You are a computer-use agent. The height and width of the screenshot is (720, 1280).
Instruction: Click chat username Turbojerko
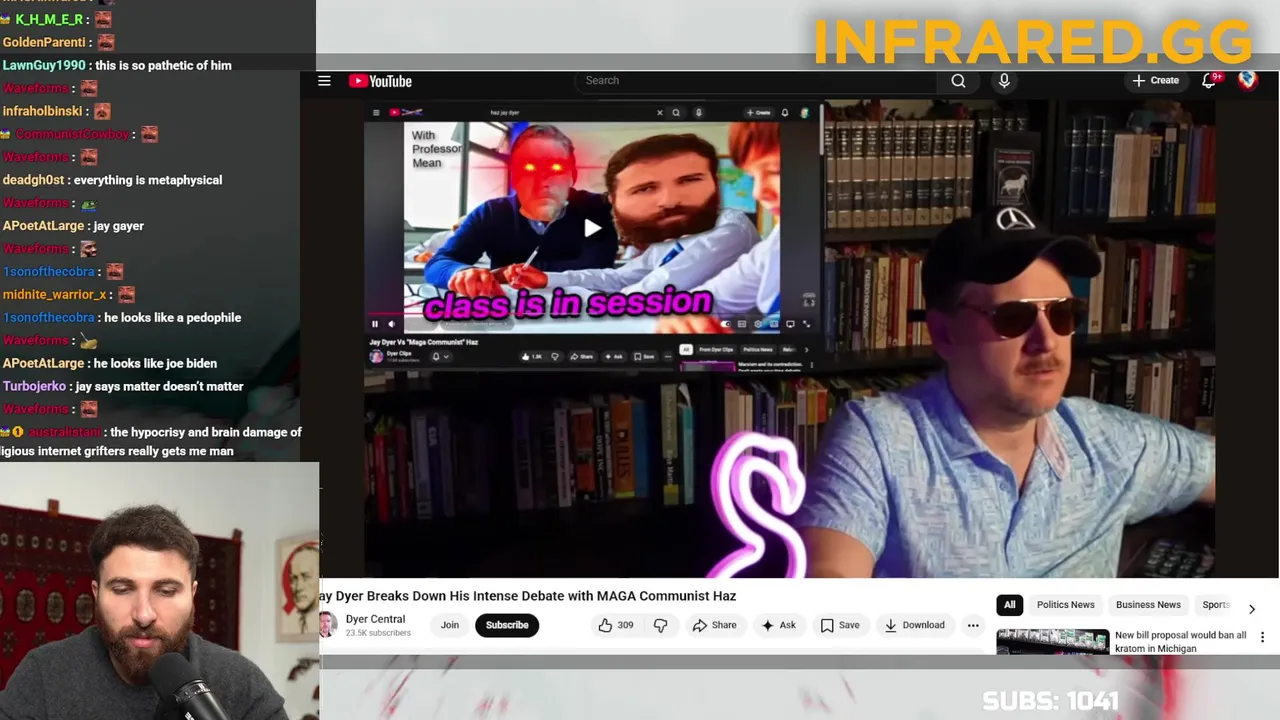point(34,386)
